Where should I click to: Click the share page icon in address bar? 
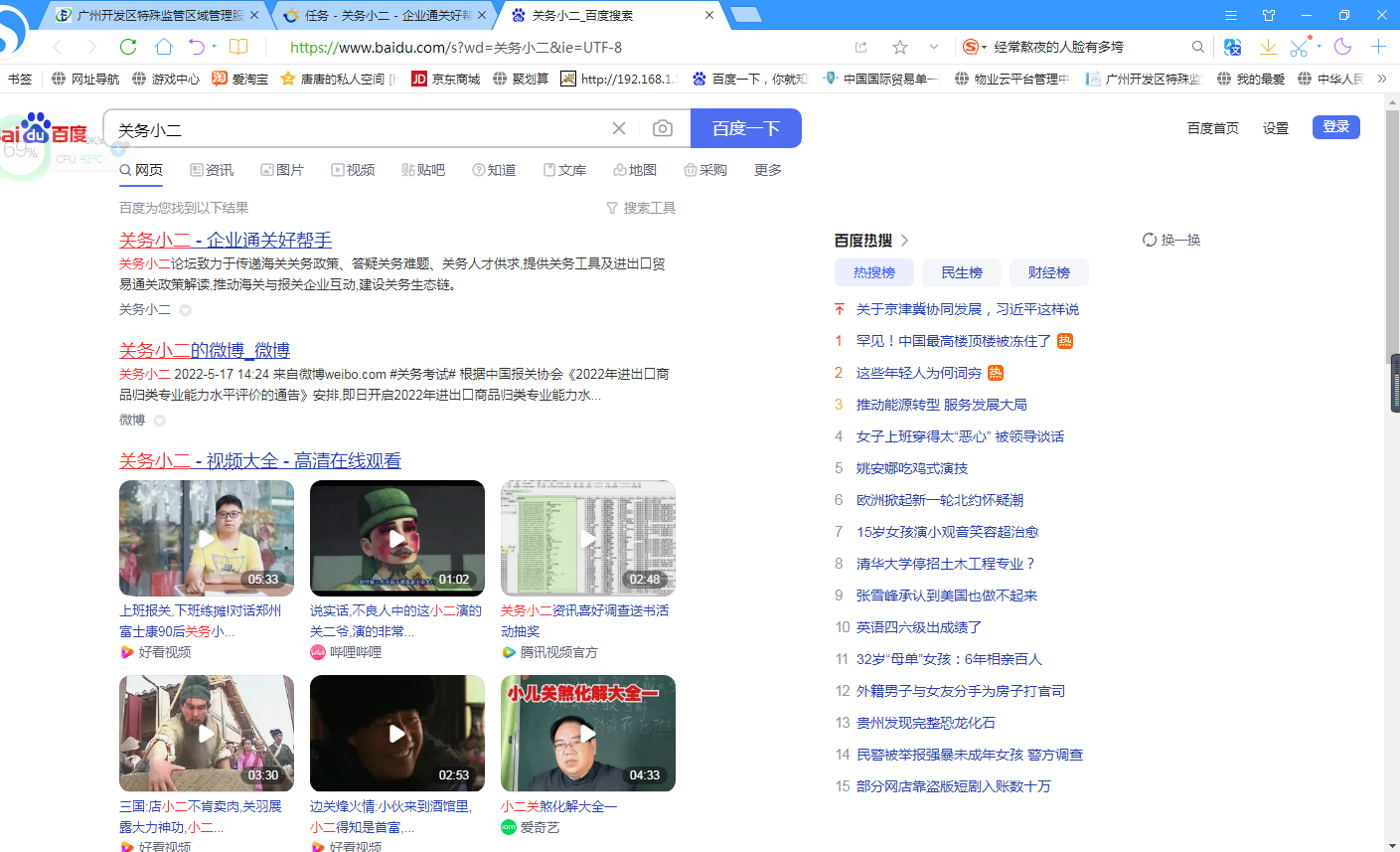pyautogui.click(x=860, y=47)
